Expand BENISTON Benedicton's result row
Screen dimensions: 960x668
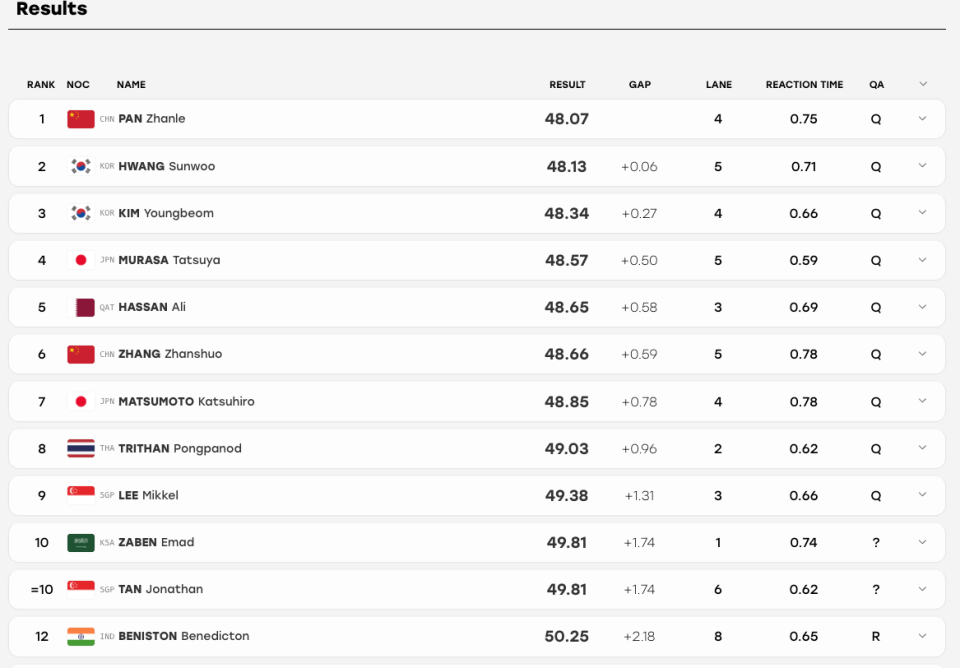point(923,636)
